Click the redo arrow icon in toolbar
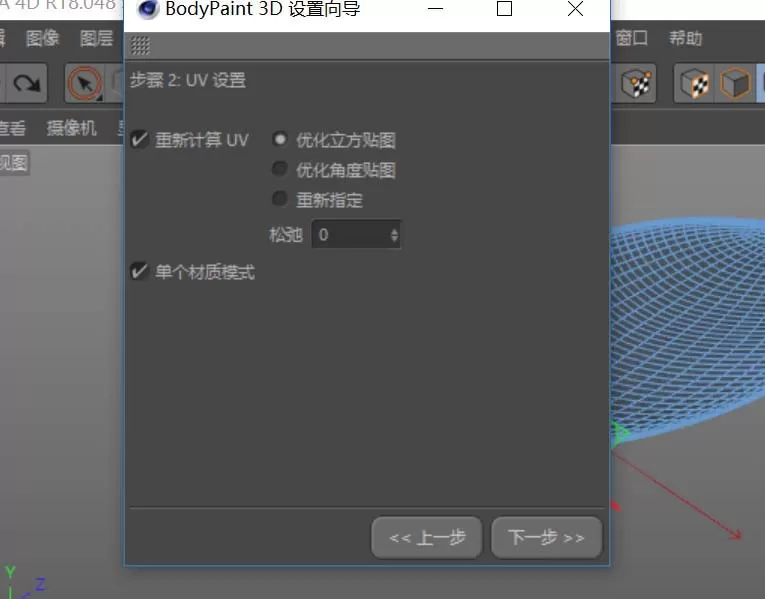The image size is (765, 599). 27,83
